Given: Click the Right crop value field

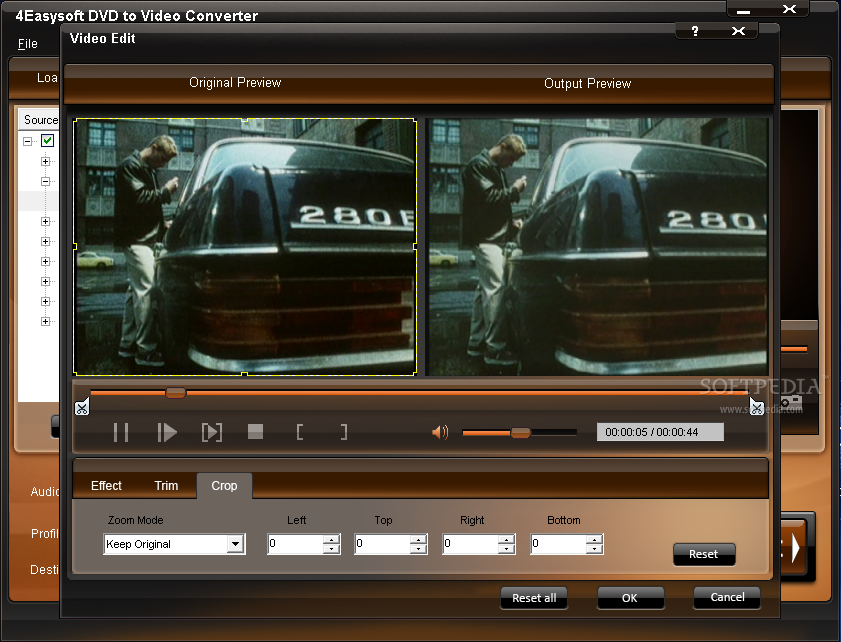Looking at the screenshot, I should 470,544.
